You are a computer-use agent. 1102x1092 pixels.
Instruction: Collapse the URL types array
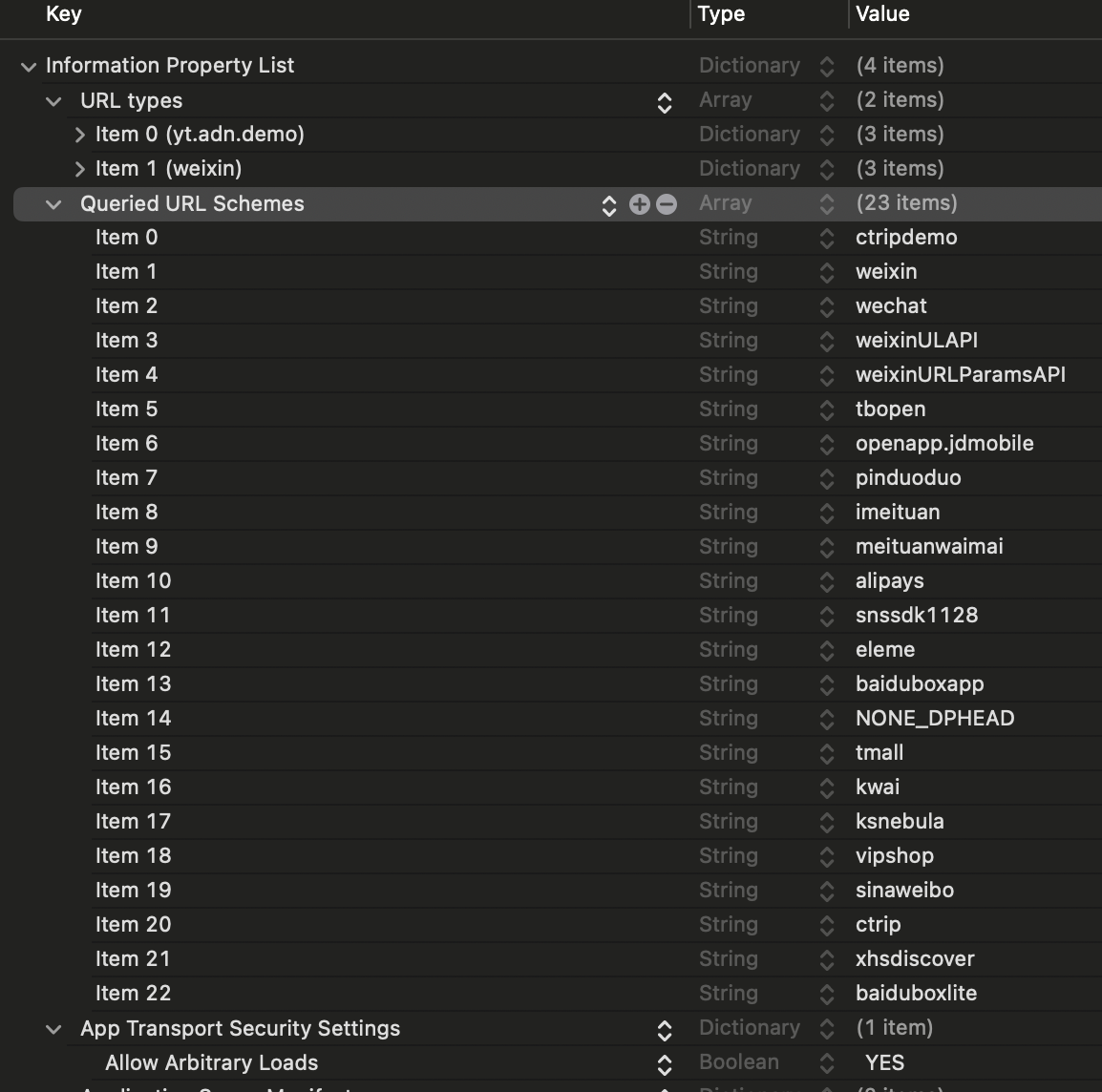53,101
